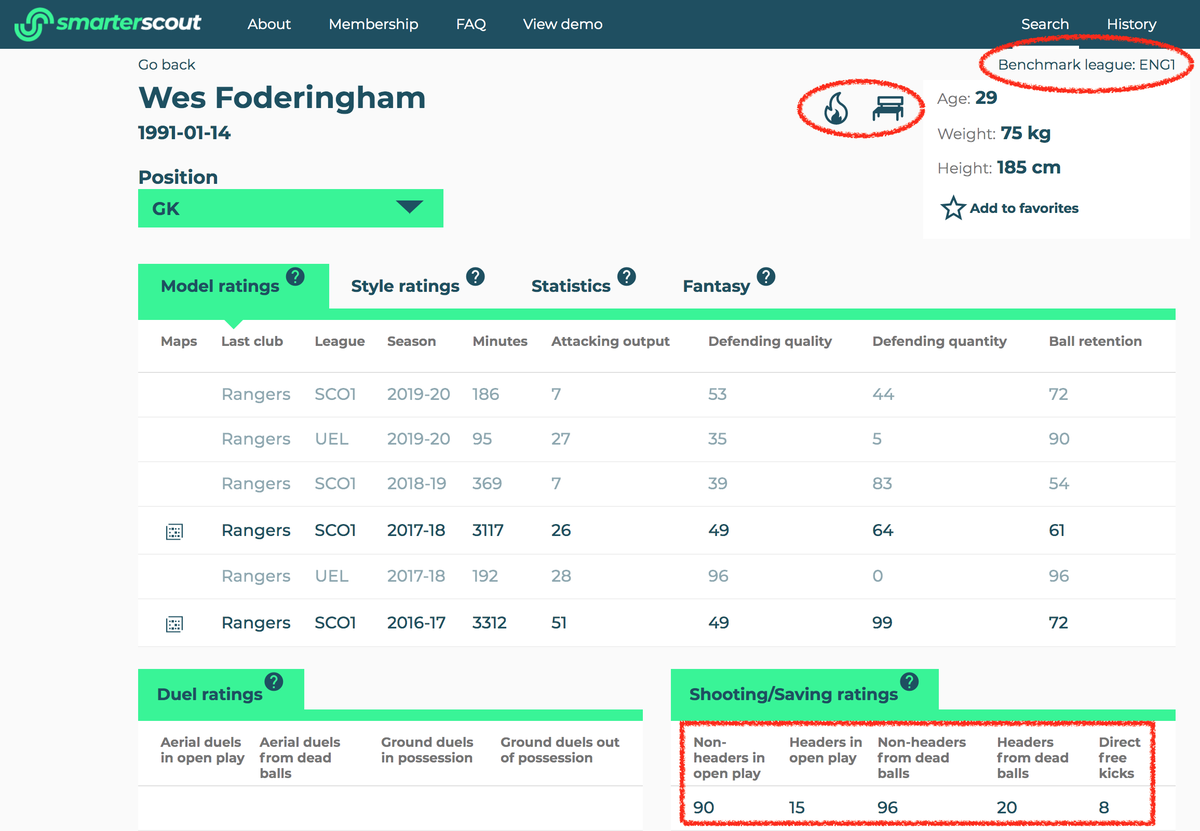The image size is (1200, 831).
Task: Click Headers from dead balls value 20
Action: click(x=1007, y=808)
